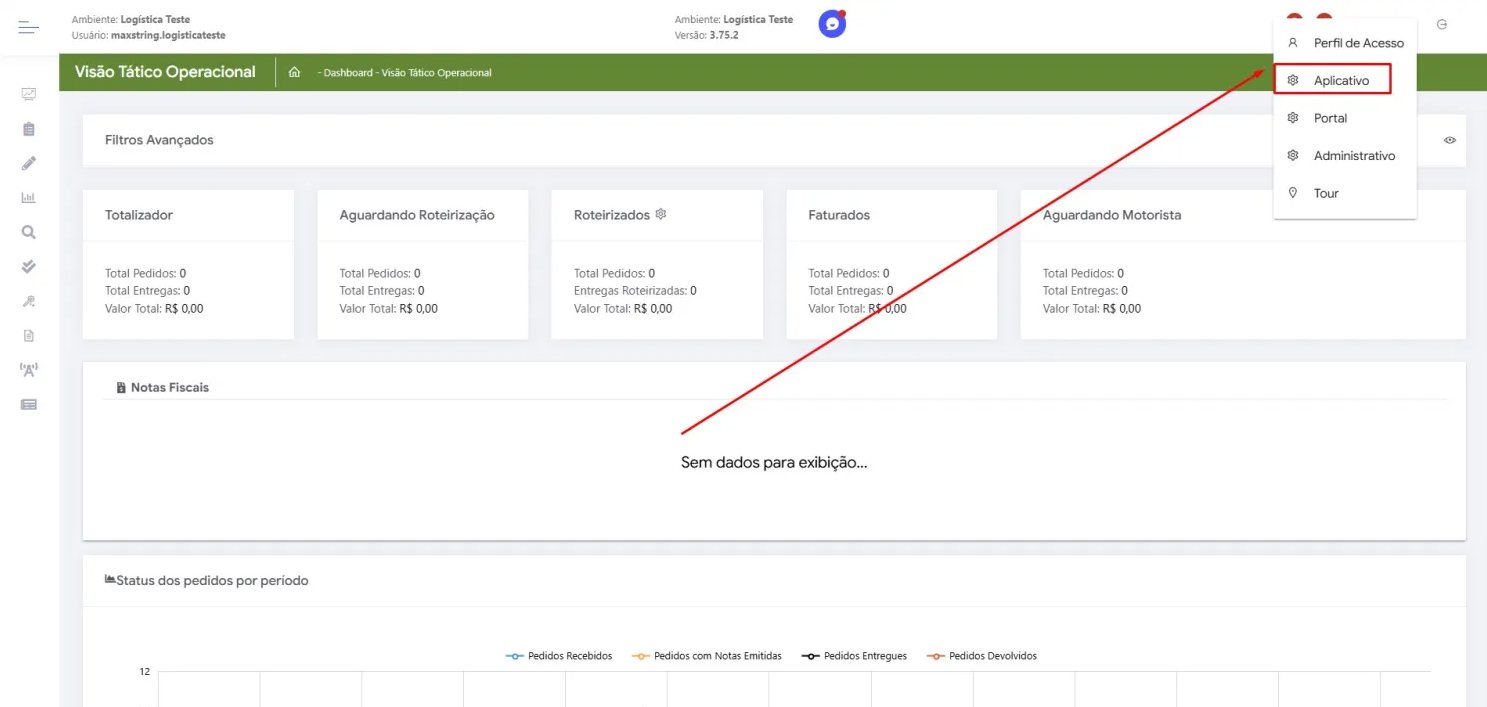Click the Visão Tático Operacional page title
The image size is (1487, 707).
point(165,72)
